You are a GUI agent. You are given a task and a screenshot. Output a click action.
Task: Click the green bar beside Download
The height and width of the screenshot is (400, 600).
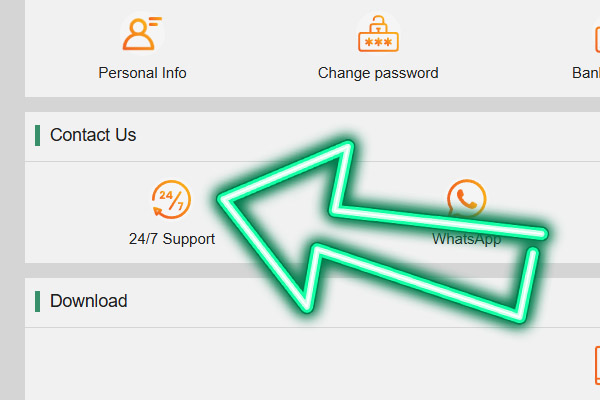[x=38, y=301]
